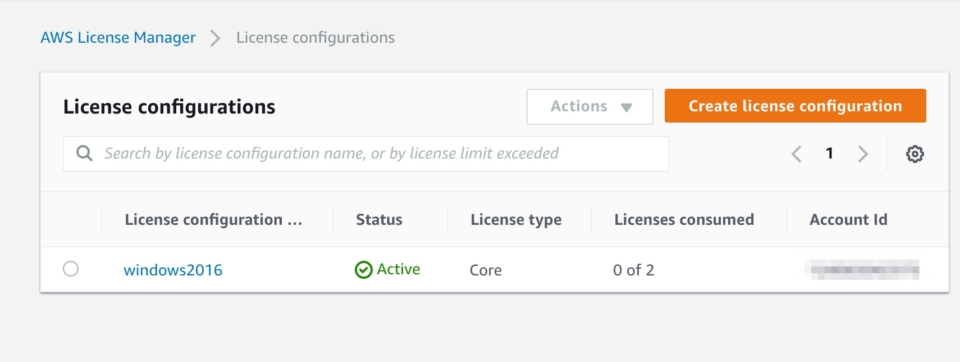This screenshot has width=960, height=362.
Task: Click Create license configuration button
Action: [x=795, y=106]
